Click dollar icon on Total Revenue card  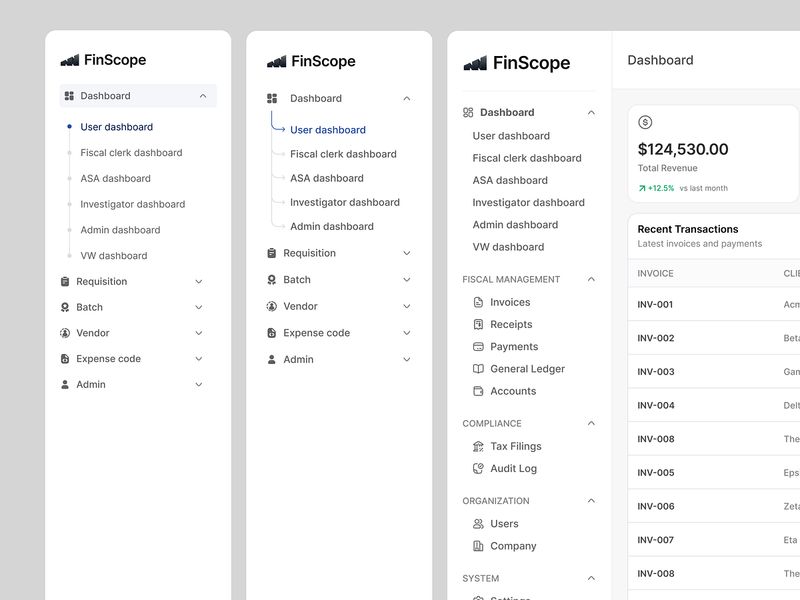[645, 122]
